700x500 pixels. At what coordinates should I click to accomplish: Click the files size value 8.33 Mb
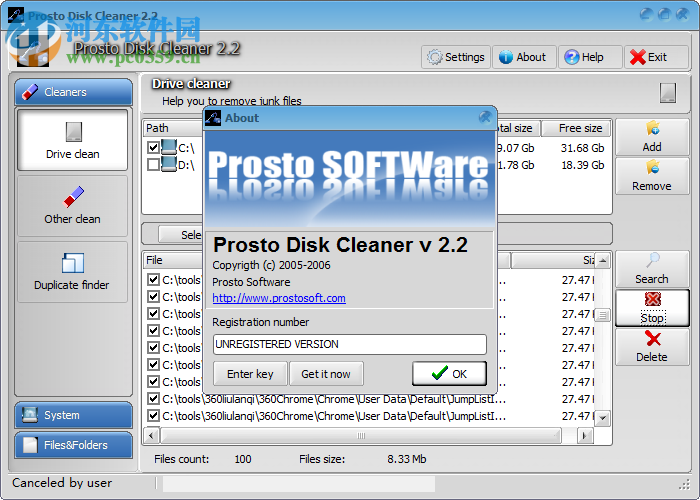pyautogui.click(x=407, y=459)
